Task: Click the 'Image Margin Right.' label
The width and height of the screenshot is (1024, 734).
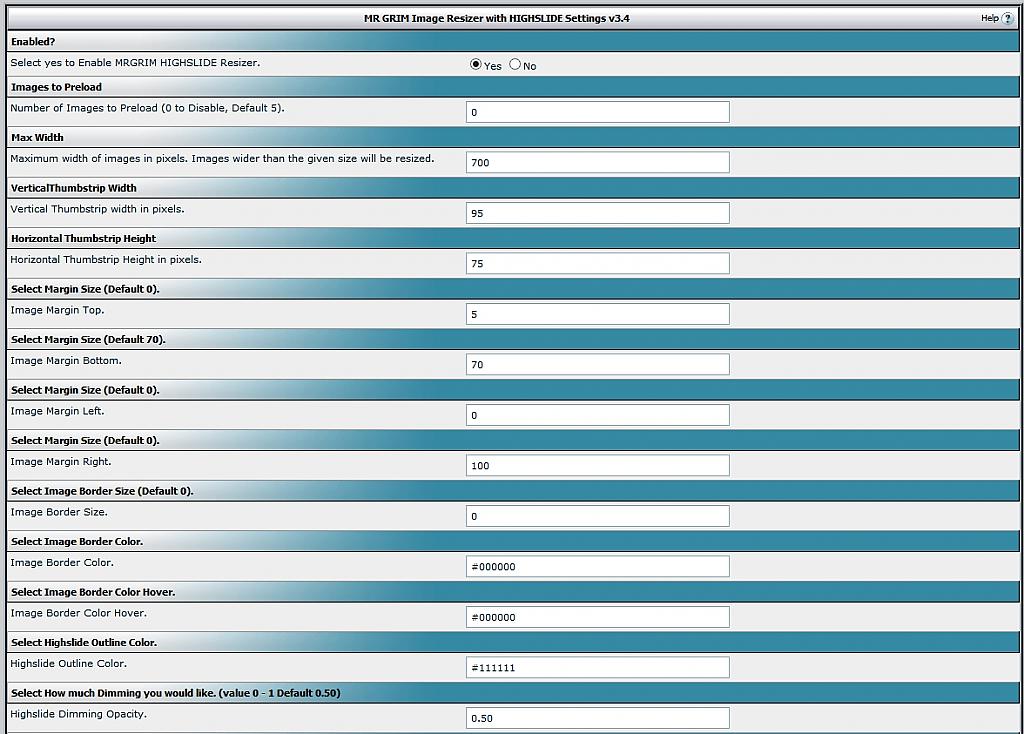Action: tap(61, 462)
